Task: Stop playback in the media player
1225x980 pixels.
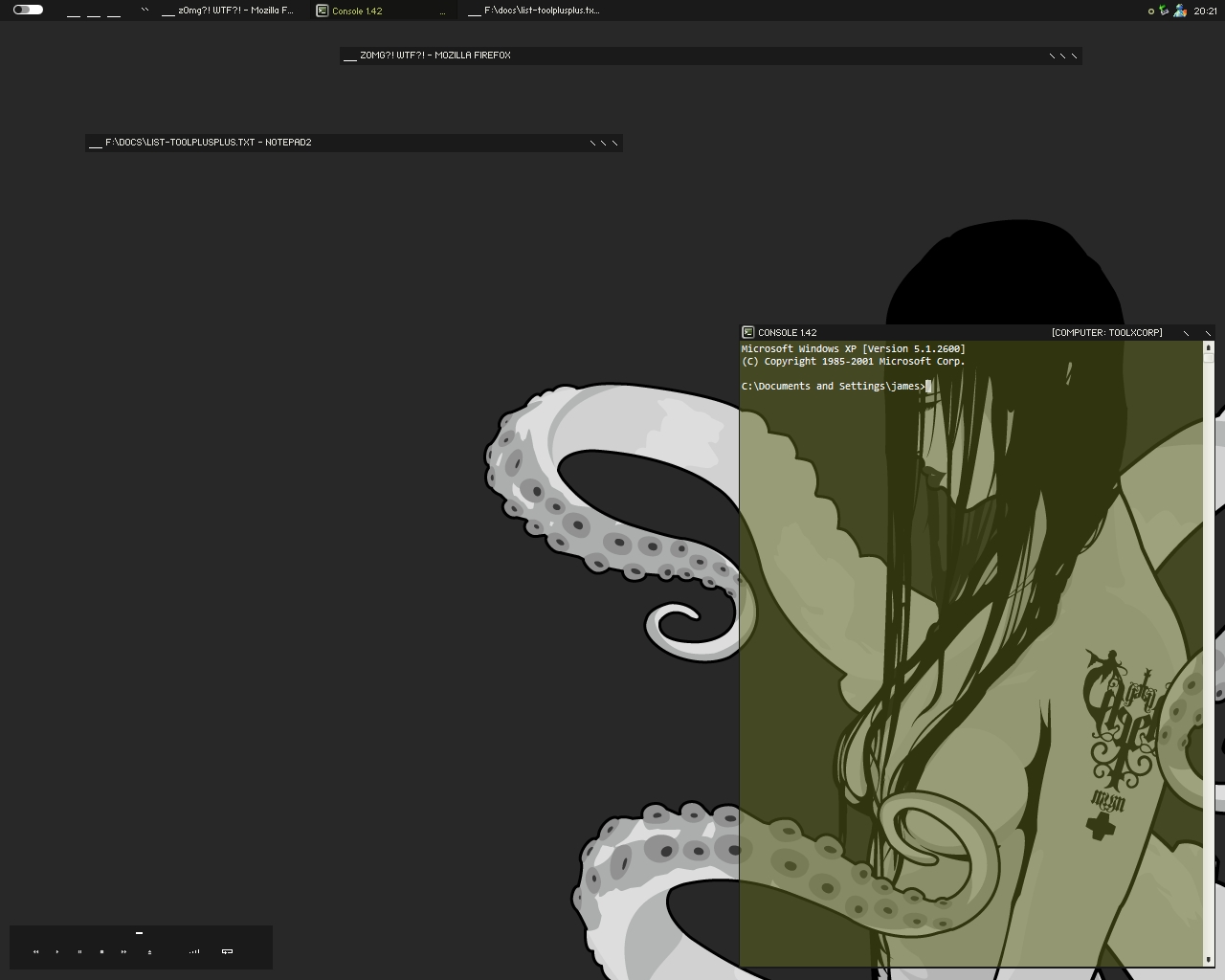Action: (x=101, y=951)
